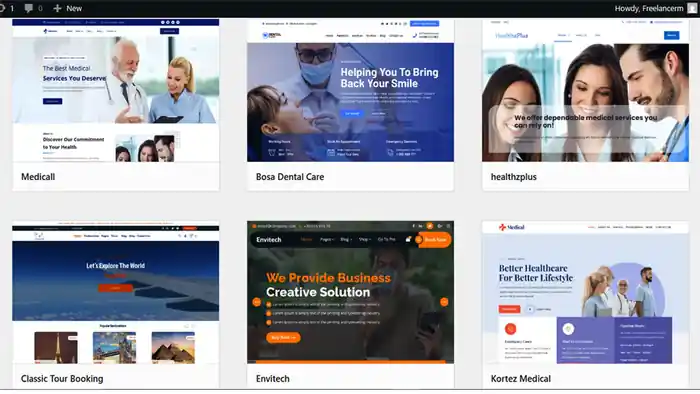The width and height of the screenshot is (700, 394).
Task: Click the dark blue header button in Medicall preview
Action: pos(169,31)
